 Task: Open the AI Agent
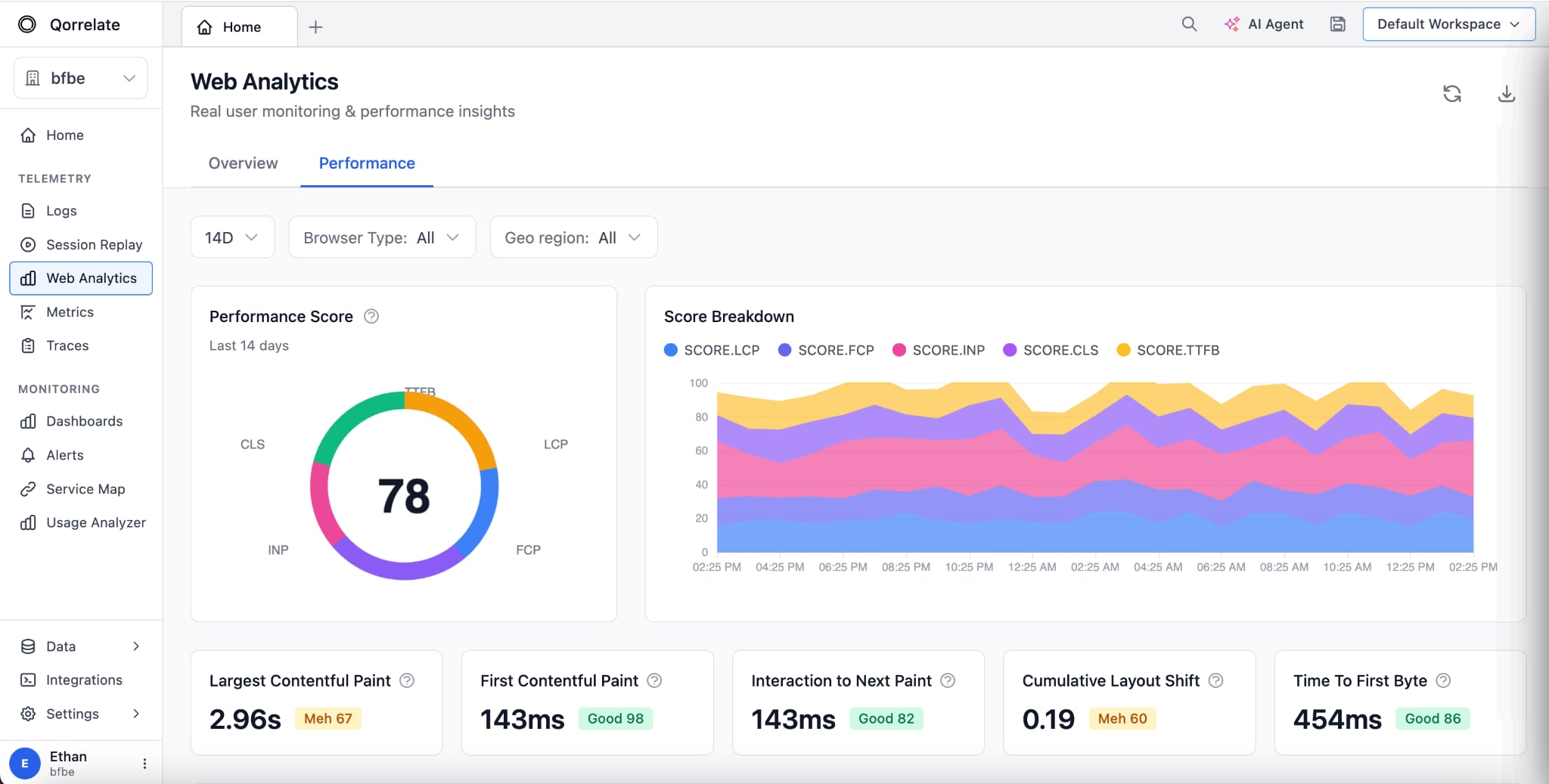pyautogui.click(x=1264, y=23)
